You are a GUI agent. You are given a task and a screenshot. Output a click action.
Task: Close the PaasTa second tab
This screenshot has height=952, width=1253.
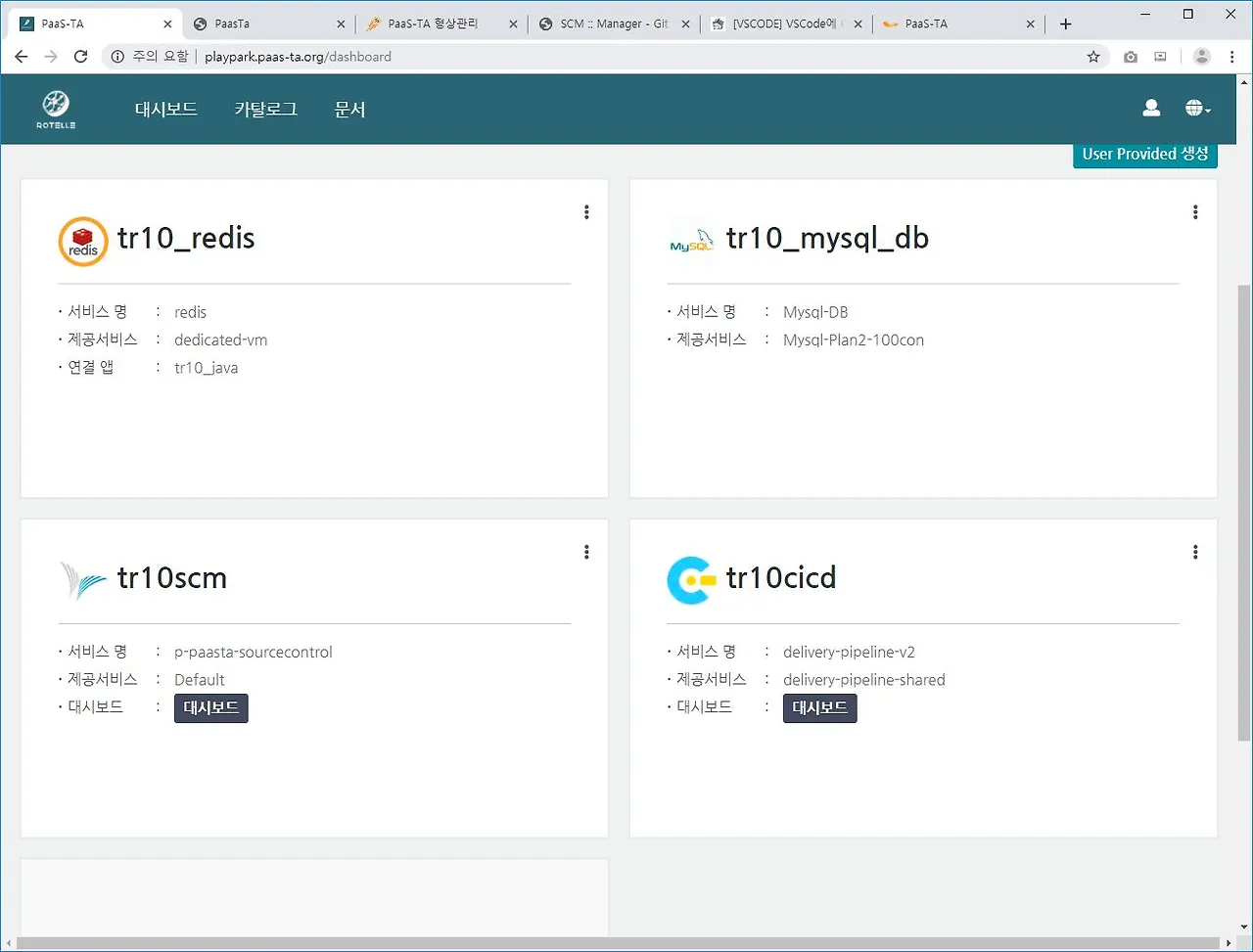[341, 23]
